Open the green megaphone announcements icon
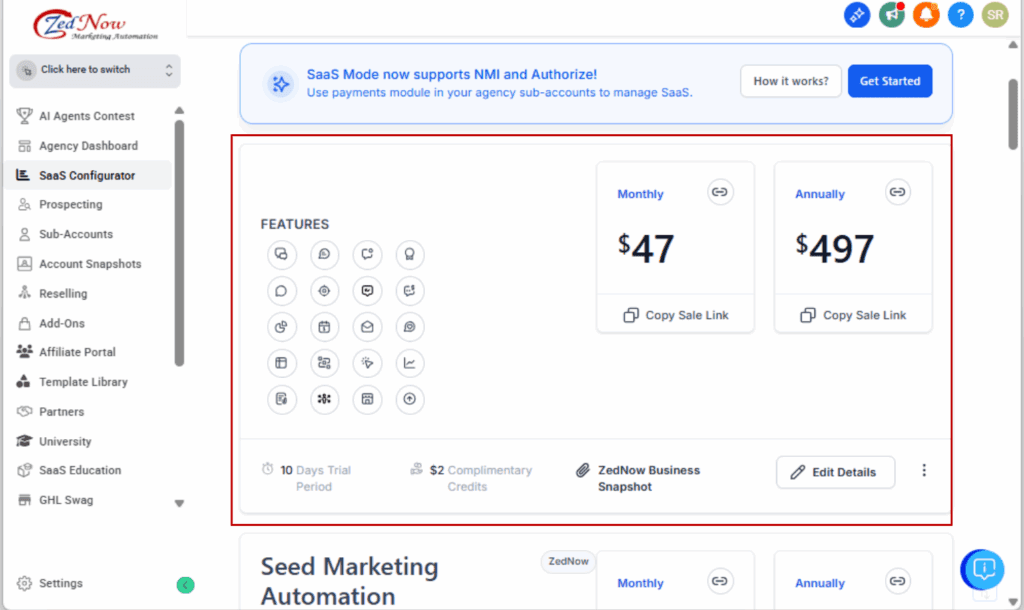1024x610 pixels. pos(891,14)
